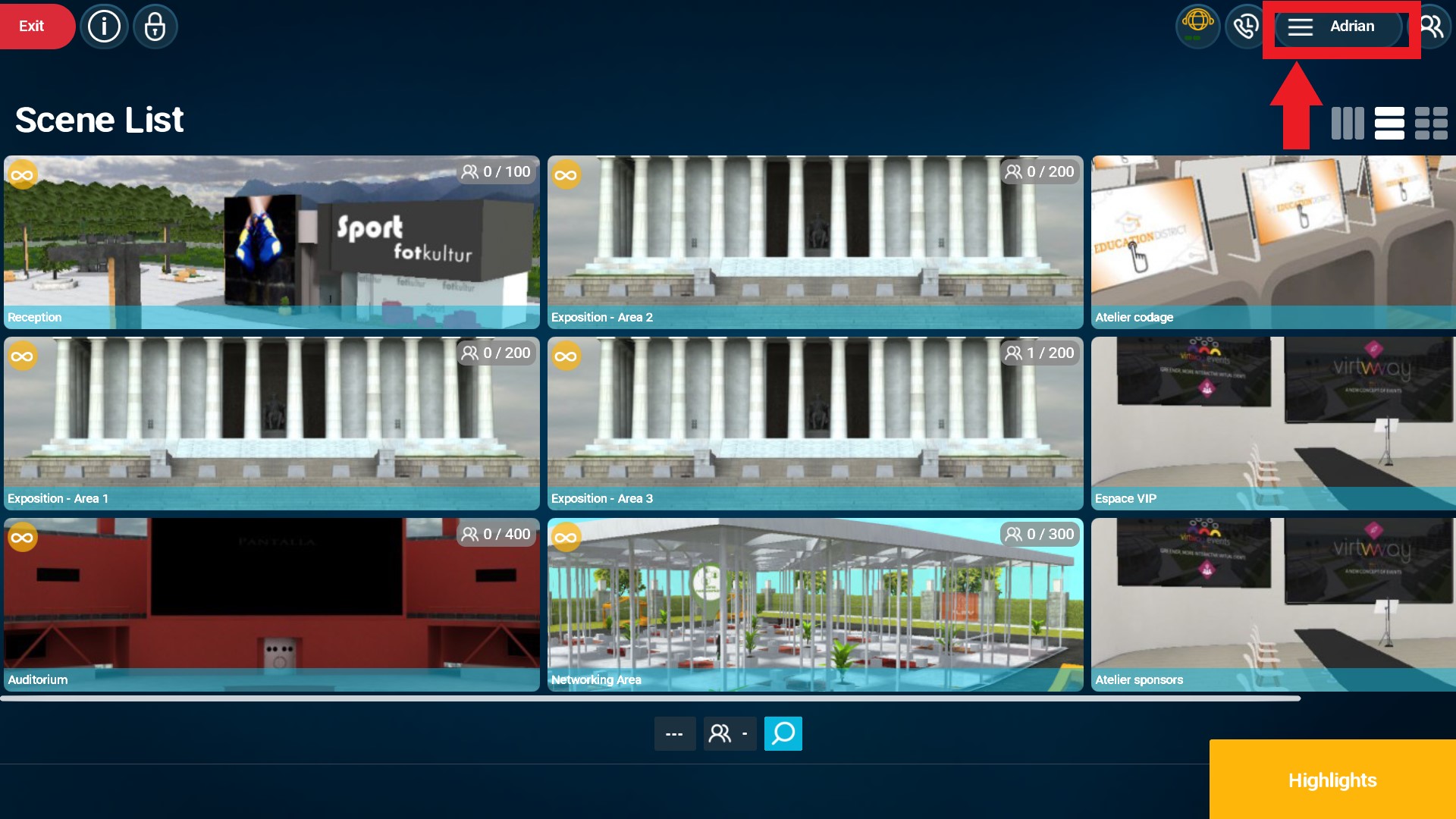Image resolution: width=1456 pixels, height=819 pixels.
Task: Open the globe network status icon
Action: click(x=1197, y=27)
